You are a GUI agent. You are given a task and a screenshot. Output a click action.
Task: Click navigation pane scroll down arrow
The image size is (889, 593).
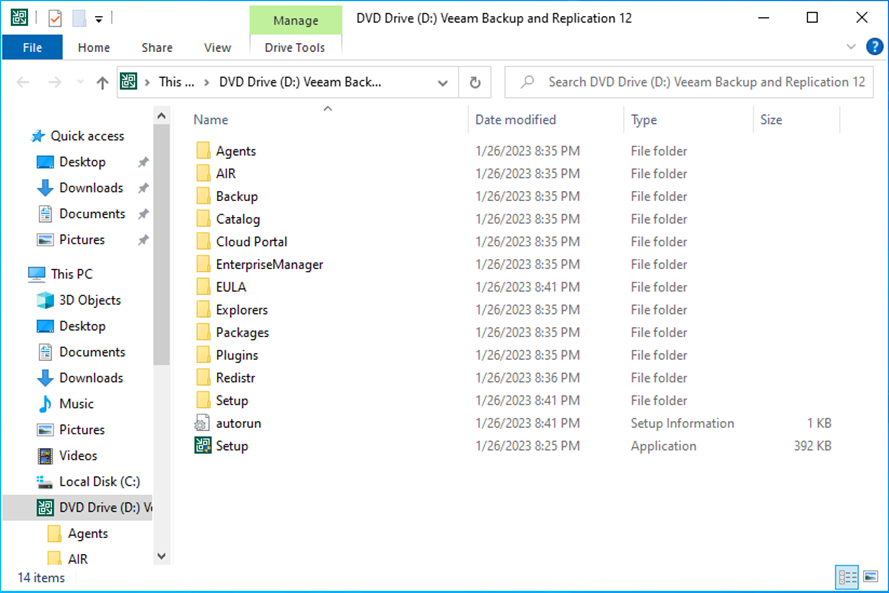(162, 556)
